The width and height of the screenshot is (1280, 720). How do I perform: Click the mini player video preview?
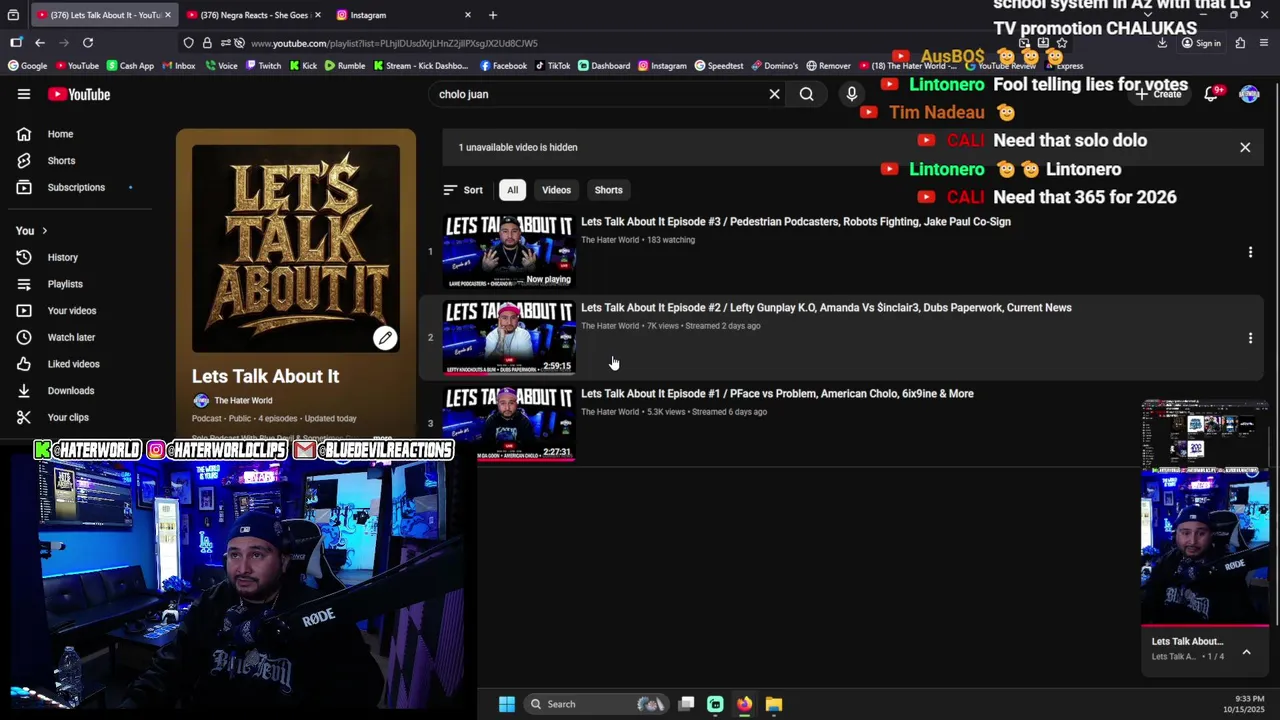click(x=1205, y=513)
